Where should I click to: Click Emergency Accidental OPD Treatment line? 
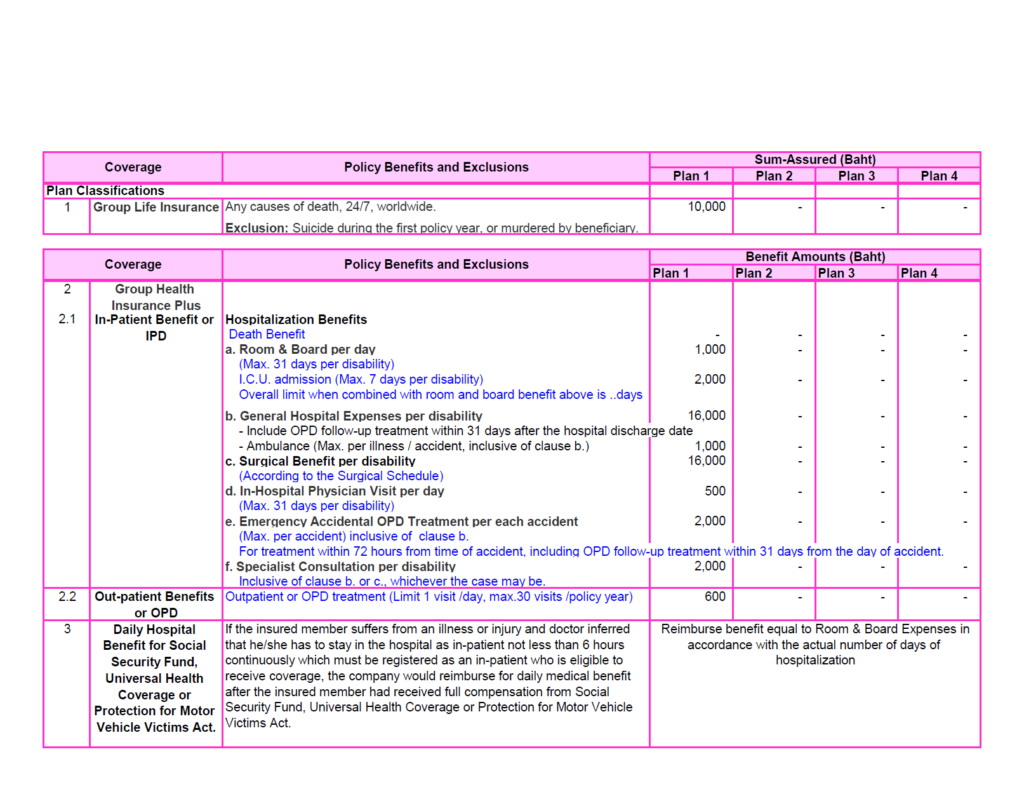[x=401, y=521]
